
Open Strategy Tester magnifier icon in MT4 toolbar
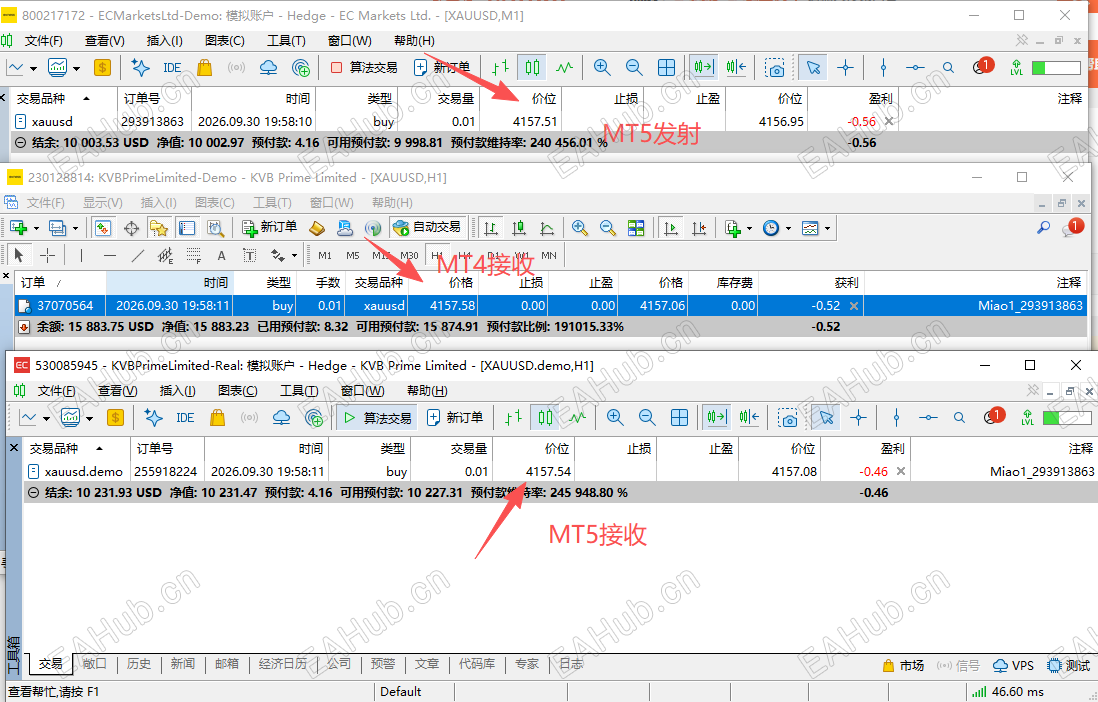tap(215, 228)
